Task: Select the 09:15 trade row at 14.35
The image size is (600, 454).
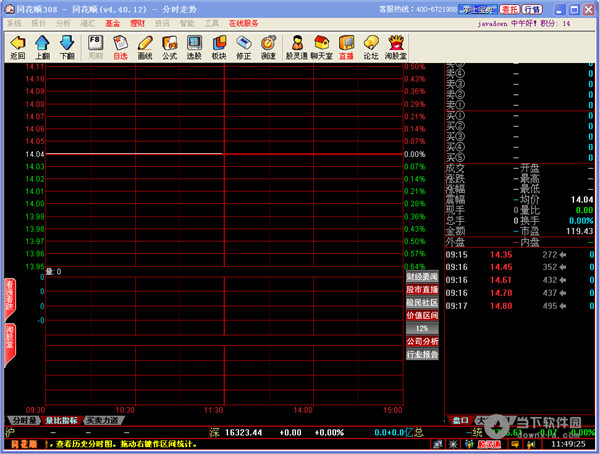Action: pyautogui.click(x=519, y=255)
